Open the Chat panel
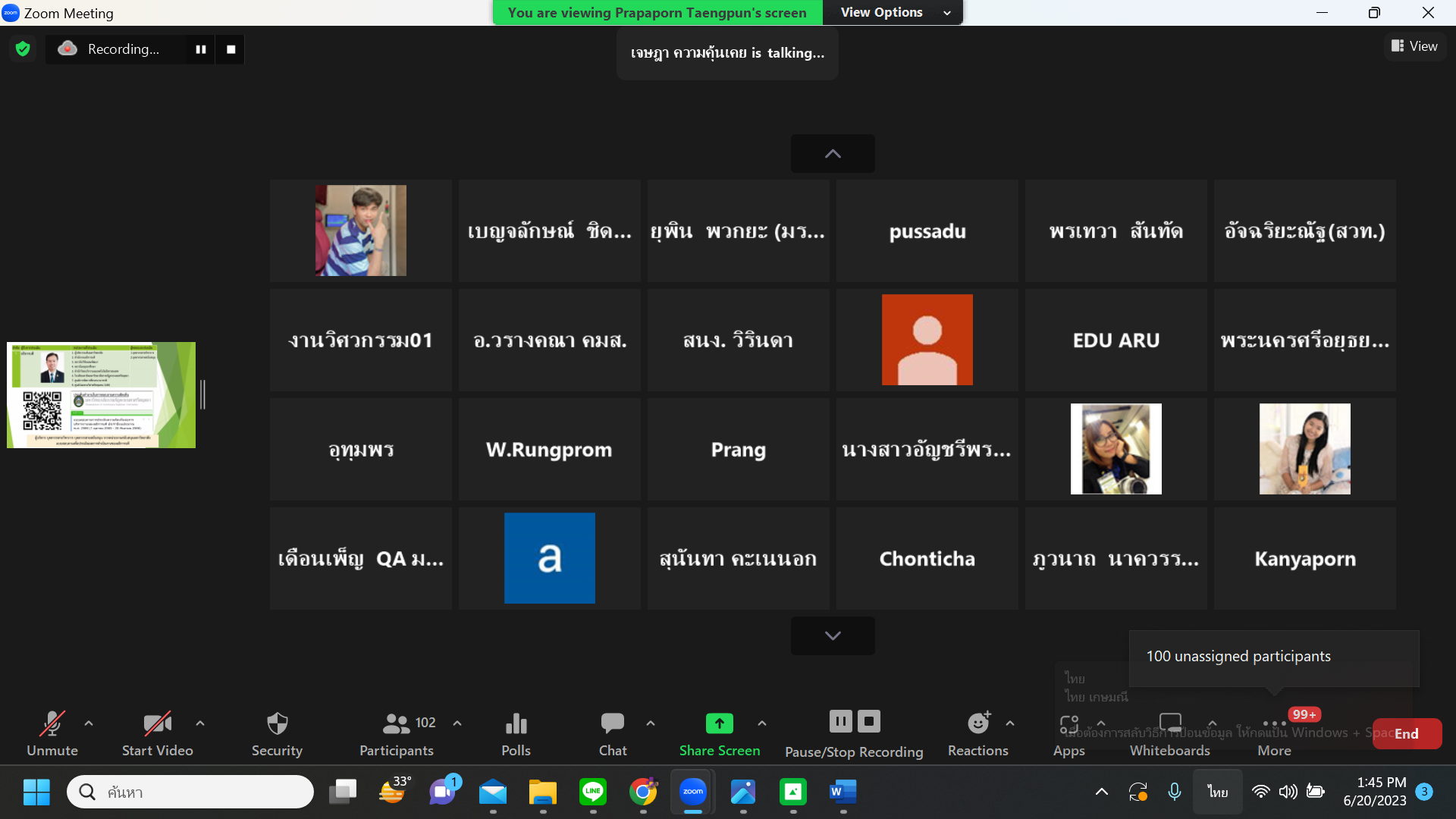Screen dimensions: 1456x819 613,734
